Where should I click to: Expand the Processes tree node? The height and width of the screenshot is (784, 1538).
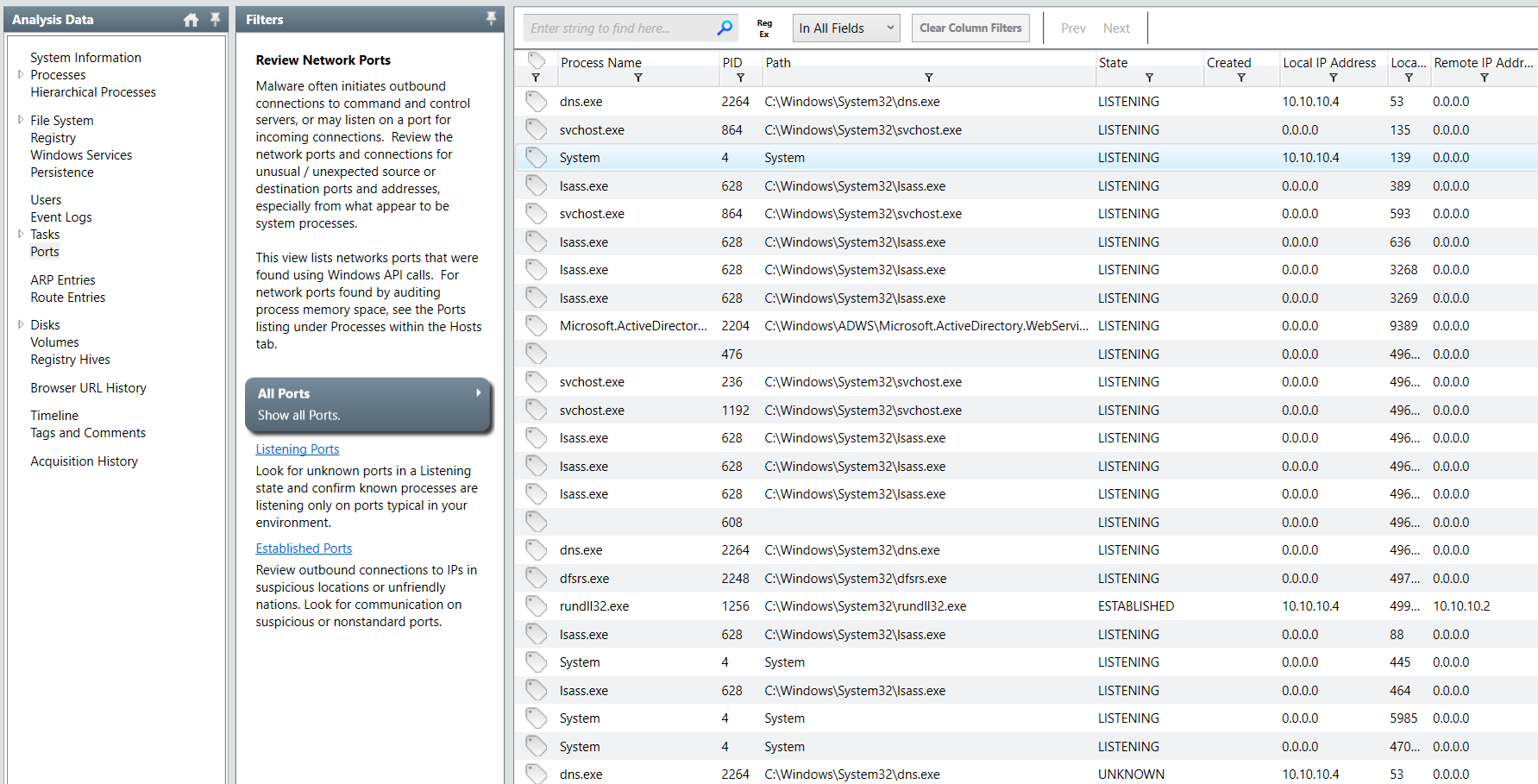[x=21, y=75]
